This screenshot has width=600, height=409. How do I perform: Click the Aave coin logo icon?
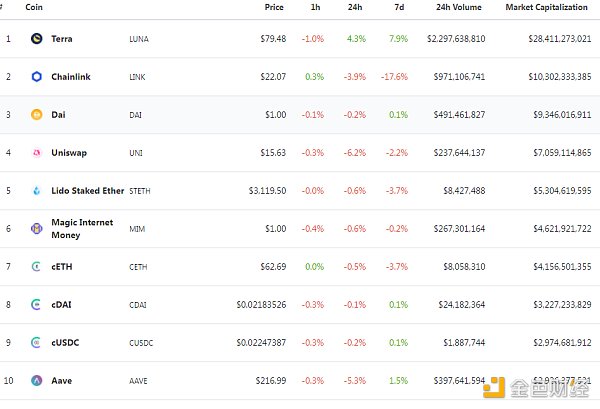37,381
